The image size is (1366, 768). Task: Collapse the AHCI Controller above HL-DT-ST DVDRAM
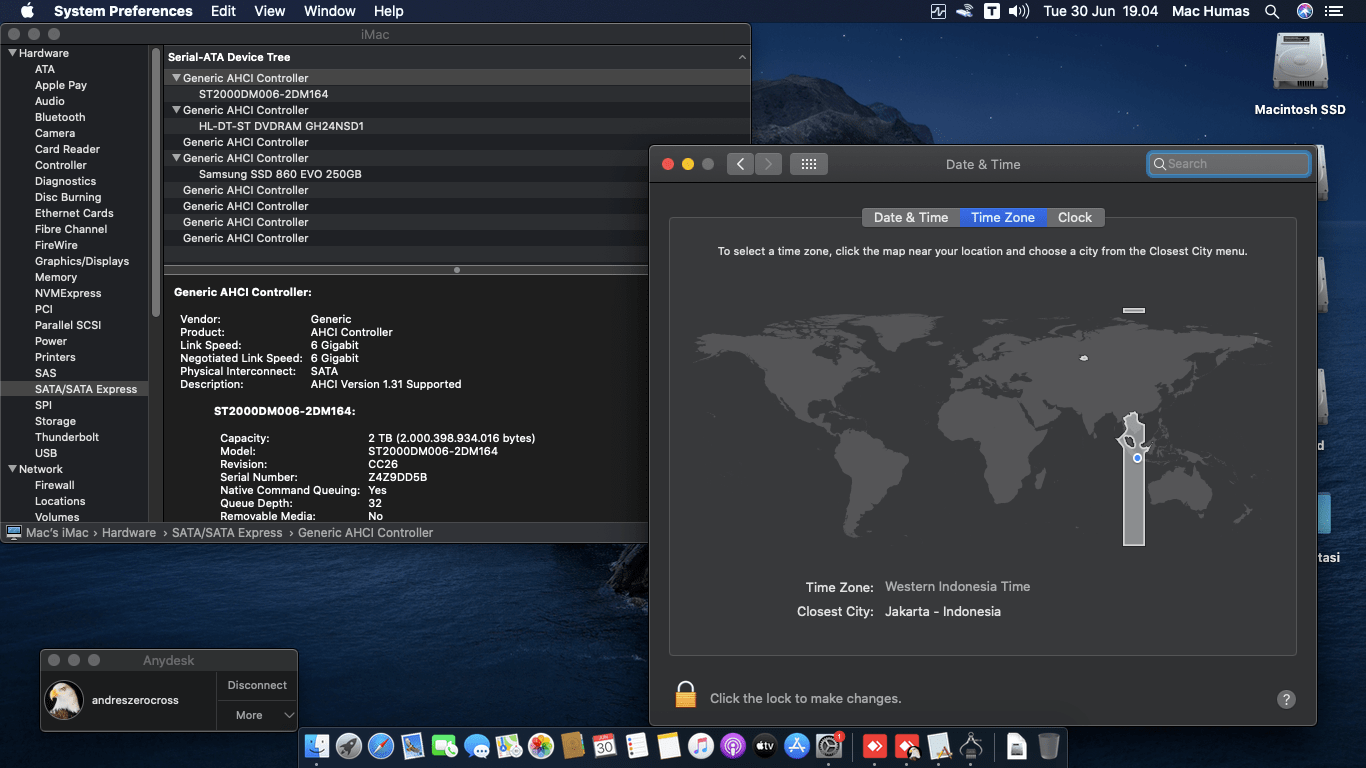pos(176,110)
